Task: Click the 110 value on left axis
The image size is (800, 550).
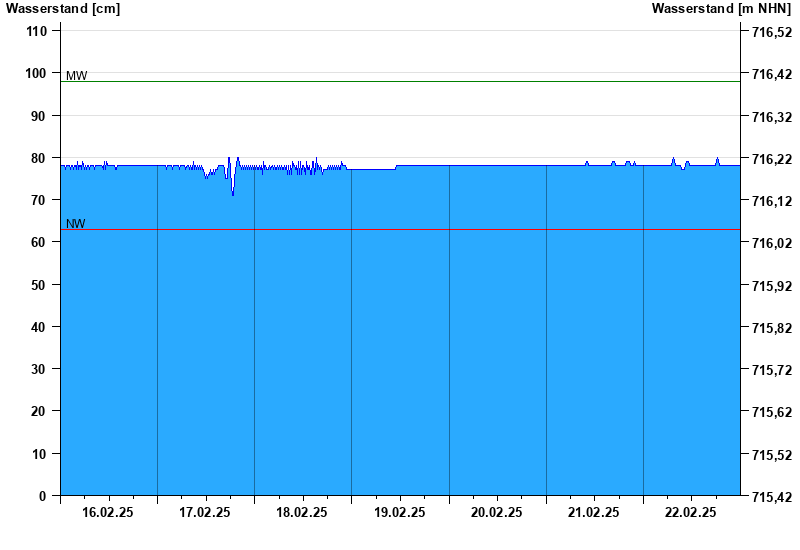Action: (x=36, y=31)
